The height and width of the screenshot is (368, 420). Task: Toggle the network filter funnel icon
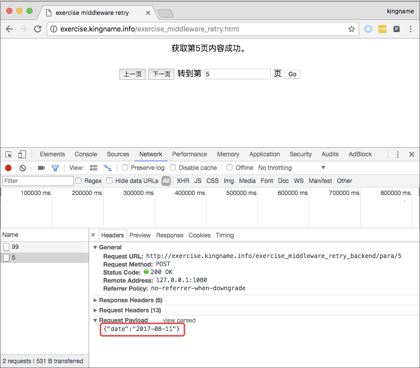(x=55, y=168)
